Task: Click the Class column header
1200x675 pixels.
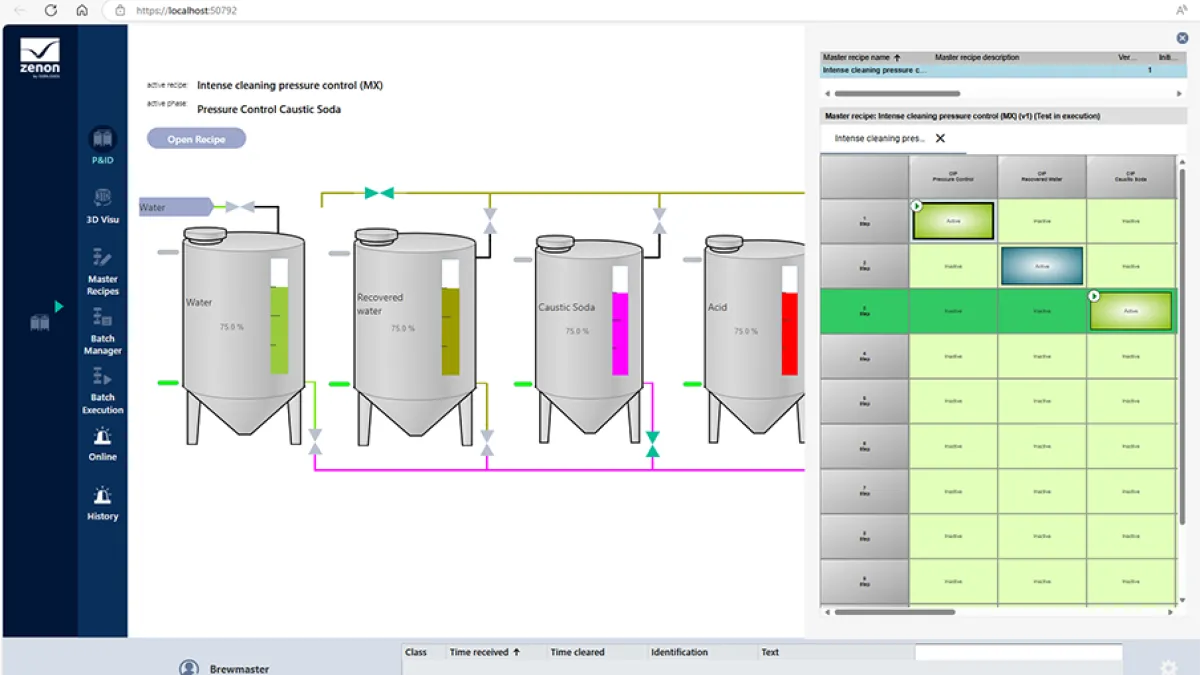Action: (x=416, y=652)
